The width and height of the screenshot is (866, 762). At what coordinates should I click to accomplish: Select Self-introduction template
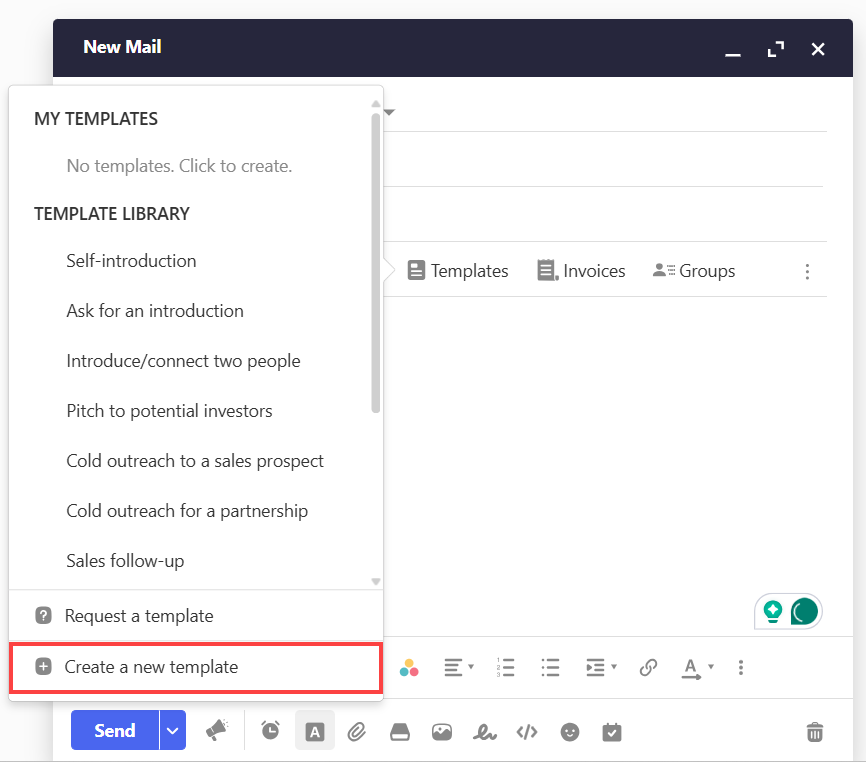click(131, 261)
